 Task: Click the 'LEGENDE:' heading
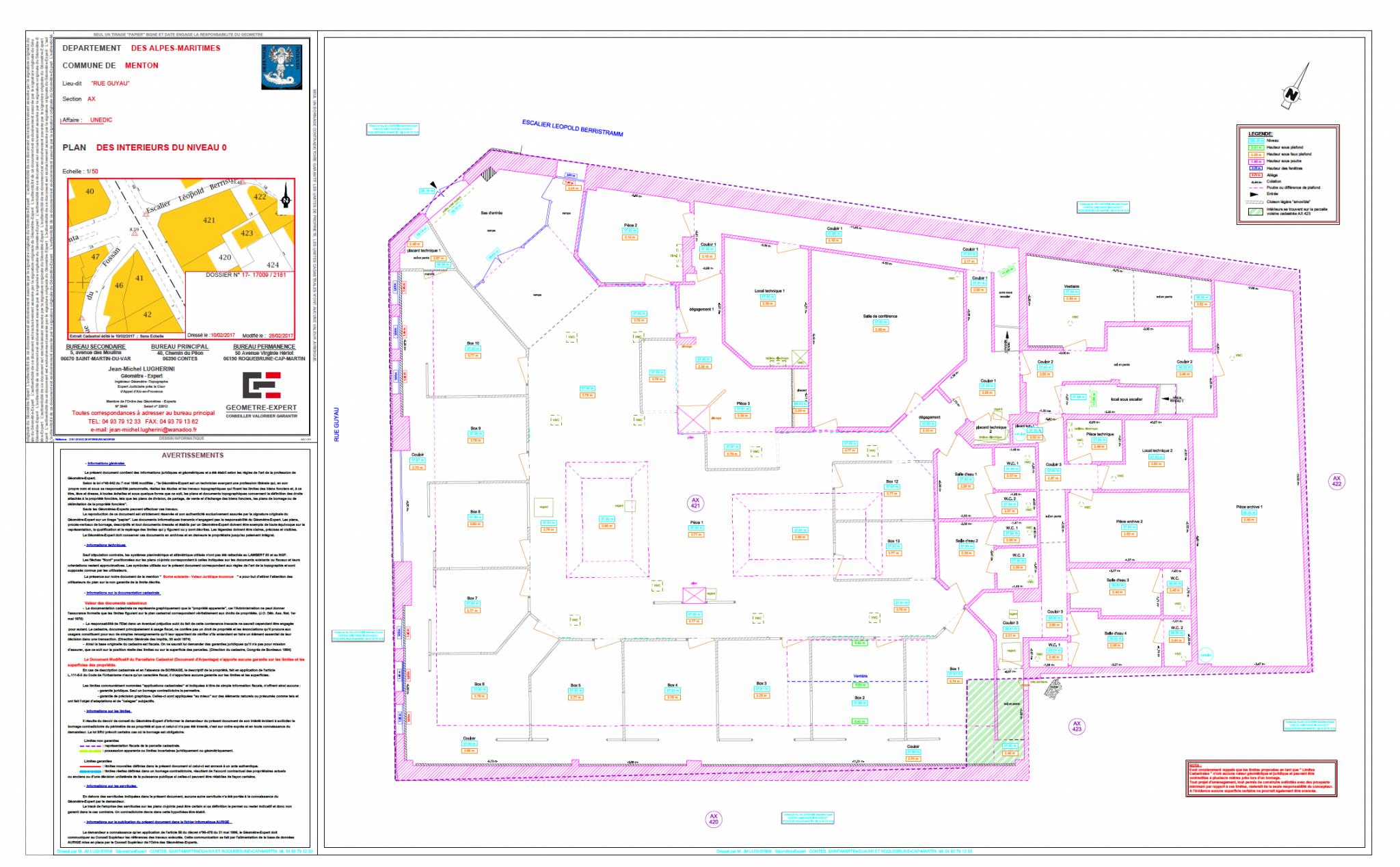point(1261,134)
